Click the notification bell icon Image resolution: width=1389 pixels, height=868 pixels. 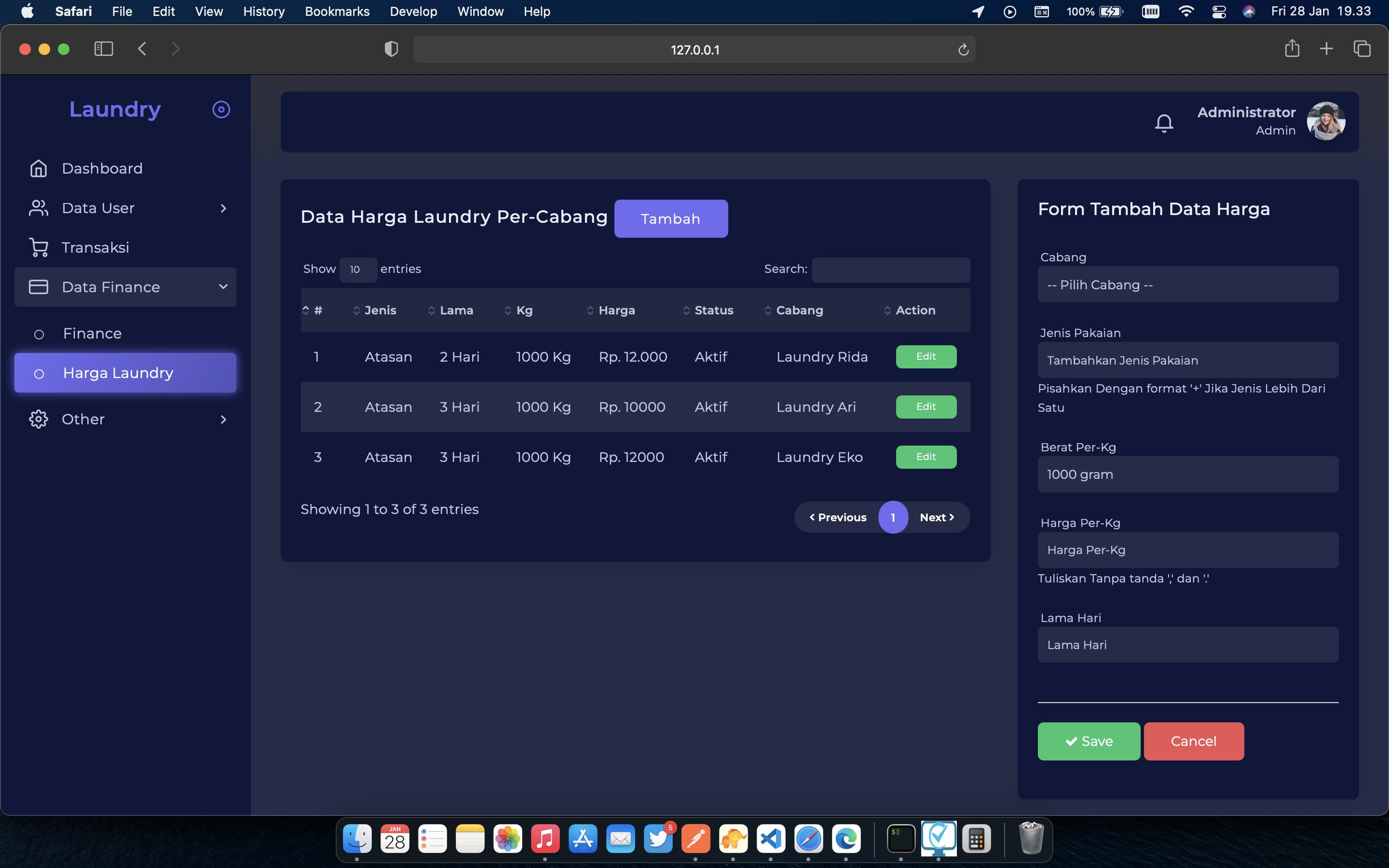pos(1163,123)
